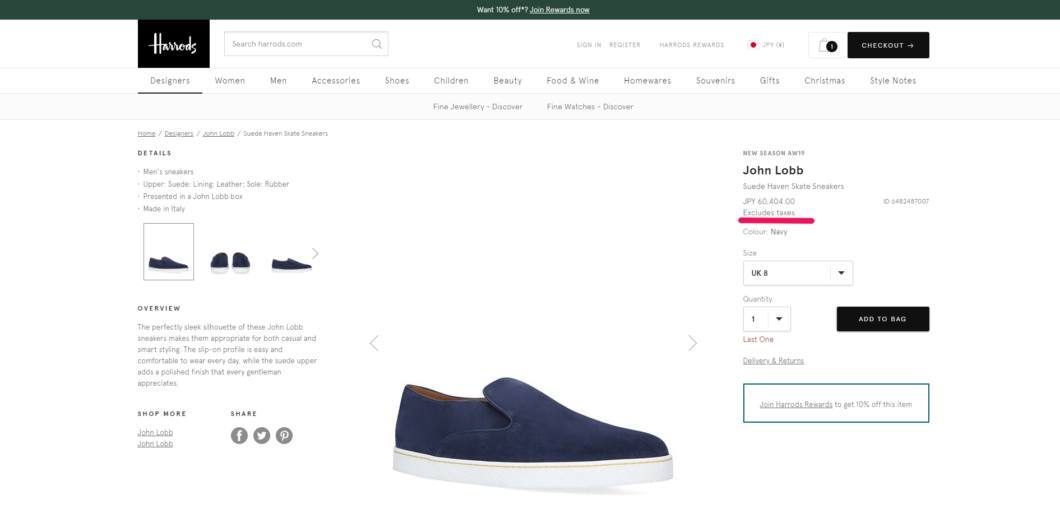
Task: Open the shopping bag icon
Action: 826,45
